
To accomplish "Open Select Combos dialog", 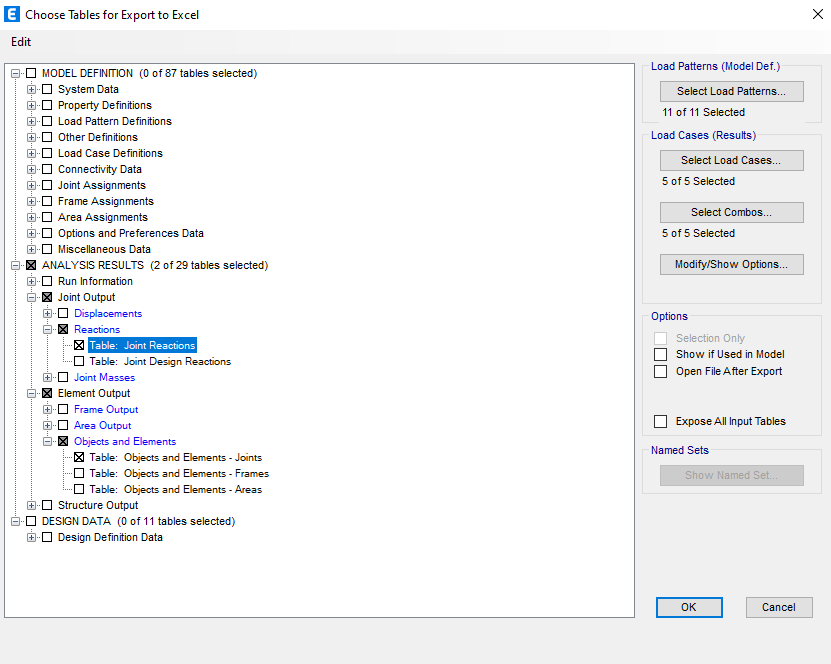I will [x=731, y=212].
